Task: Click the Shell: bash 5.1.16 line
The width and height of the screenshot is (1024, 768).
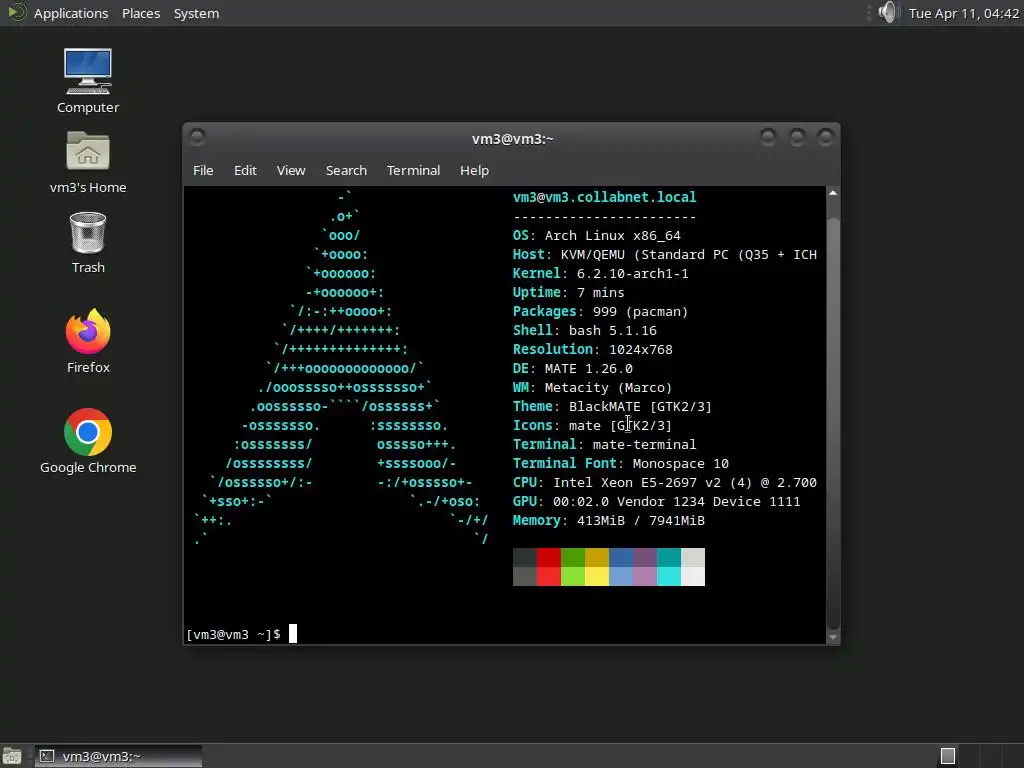Action: tap(585, 330)
